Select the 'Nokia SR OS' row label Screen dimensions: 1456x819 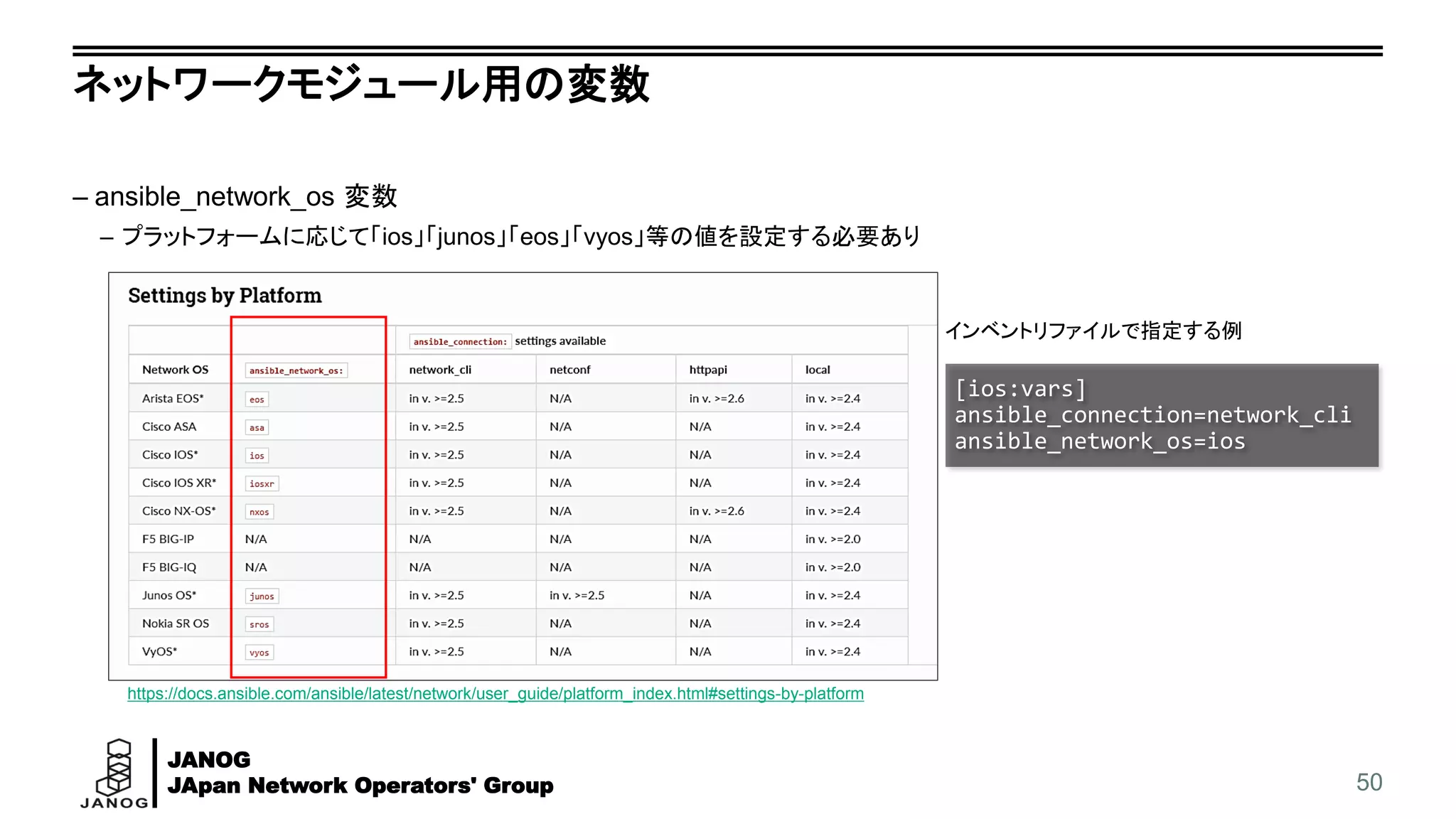176,623
